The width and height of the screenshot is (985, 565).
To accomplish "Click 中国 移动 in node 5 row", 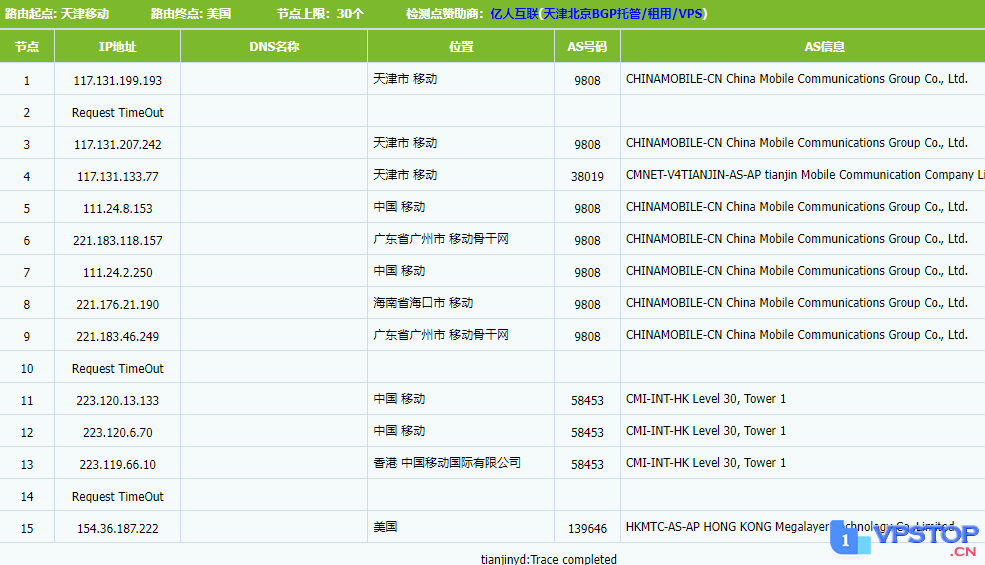I will pos(399,207).
